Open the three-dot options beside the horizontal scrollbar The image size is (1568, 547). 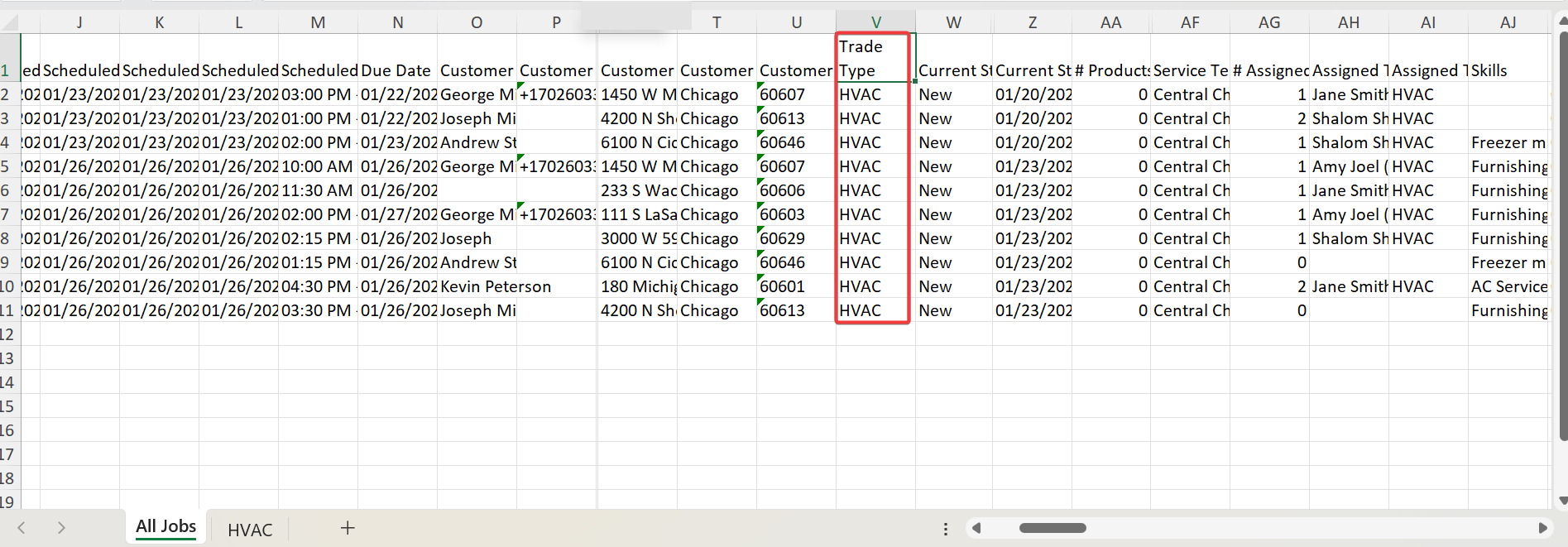[945, 529]
